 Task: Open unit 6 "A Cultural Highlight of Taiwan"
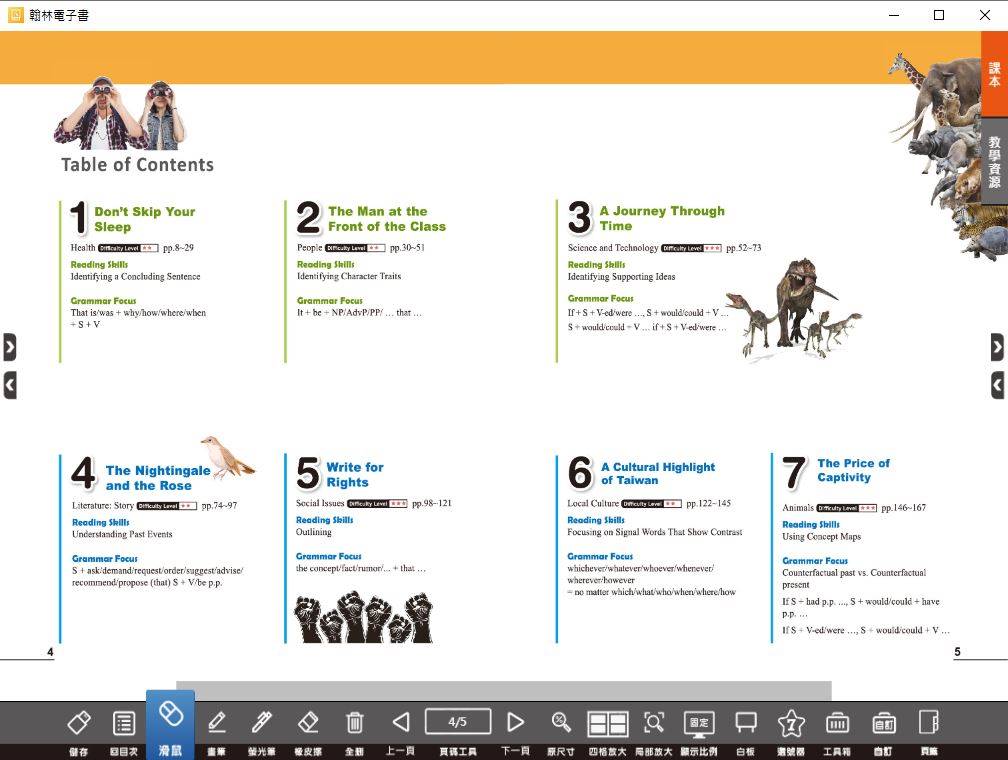coord(658,473)
